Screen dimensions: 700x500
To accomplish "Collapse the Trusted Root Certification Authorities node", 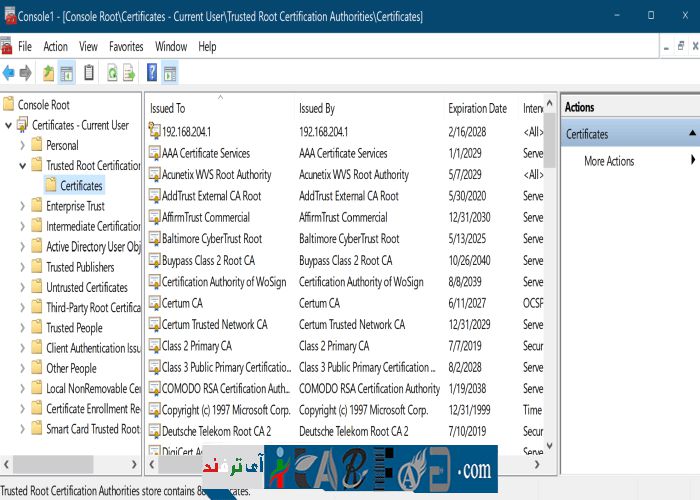I will coord(23,166).
